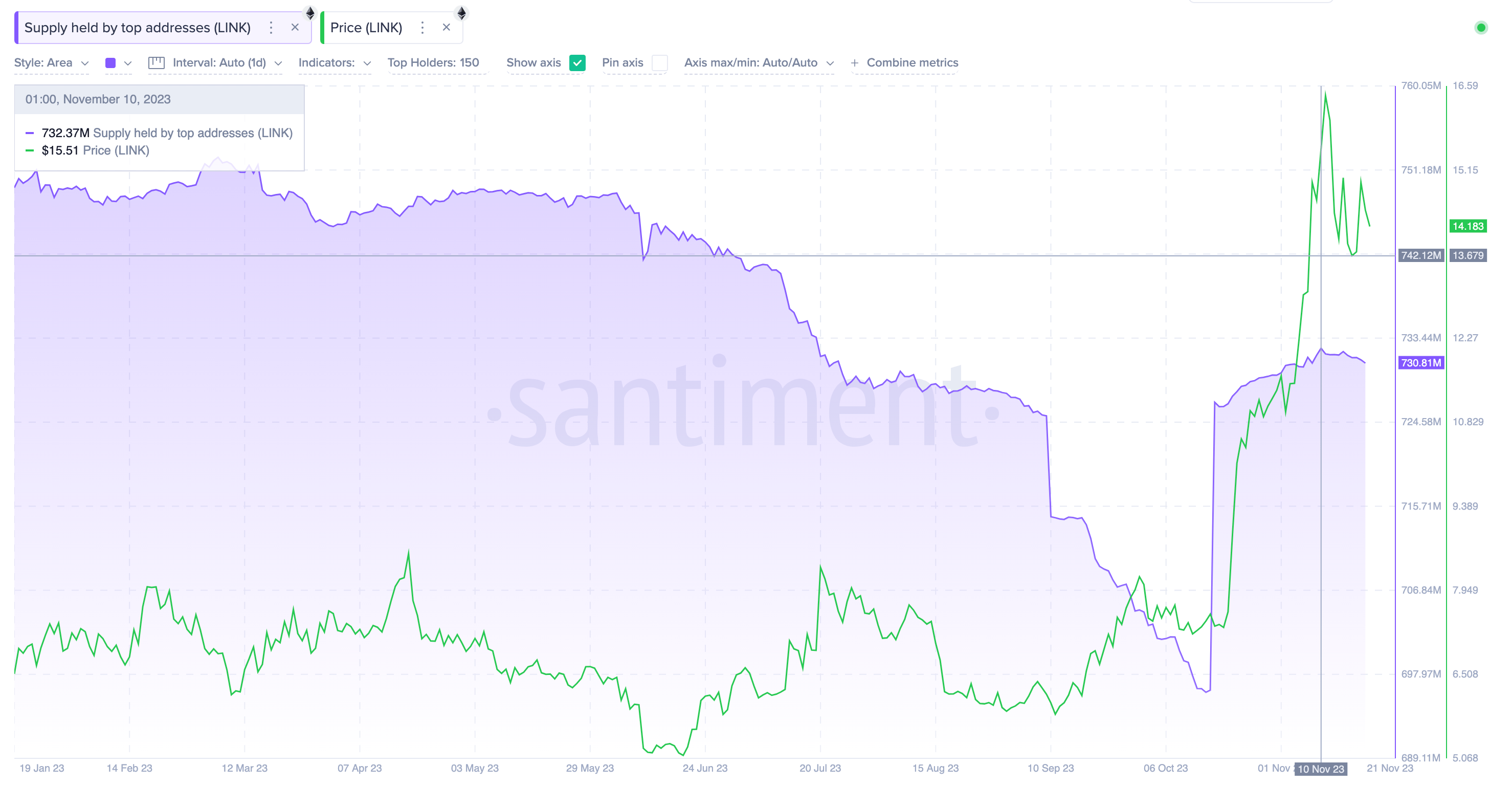Expand the Interval: Auto (1d) dropdown
The height and width of the screenshot is (786, 1512).
coord(227,63)
